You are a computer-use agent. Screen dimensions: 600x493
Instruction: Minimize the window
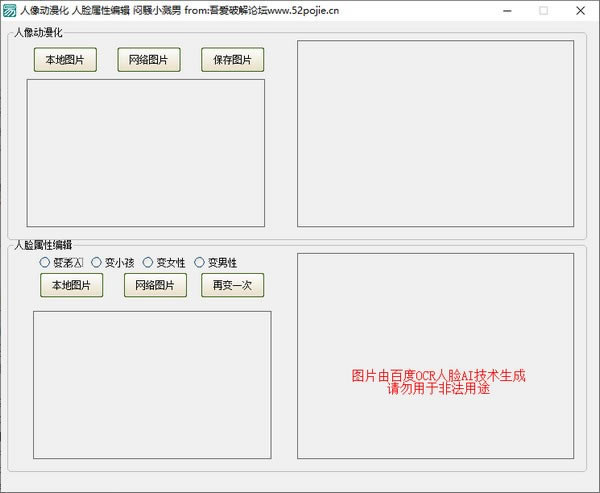(507, 11)
